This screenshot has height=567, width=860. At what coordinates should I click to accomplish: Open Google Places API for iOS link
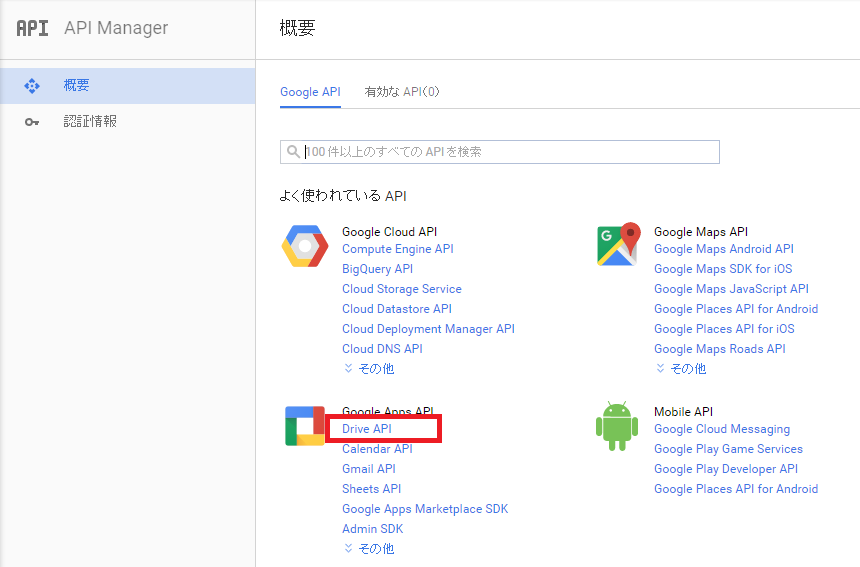click(724, 329)
